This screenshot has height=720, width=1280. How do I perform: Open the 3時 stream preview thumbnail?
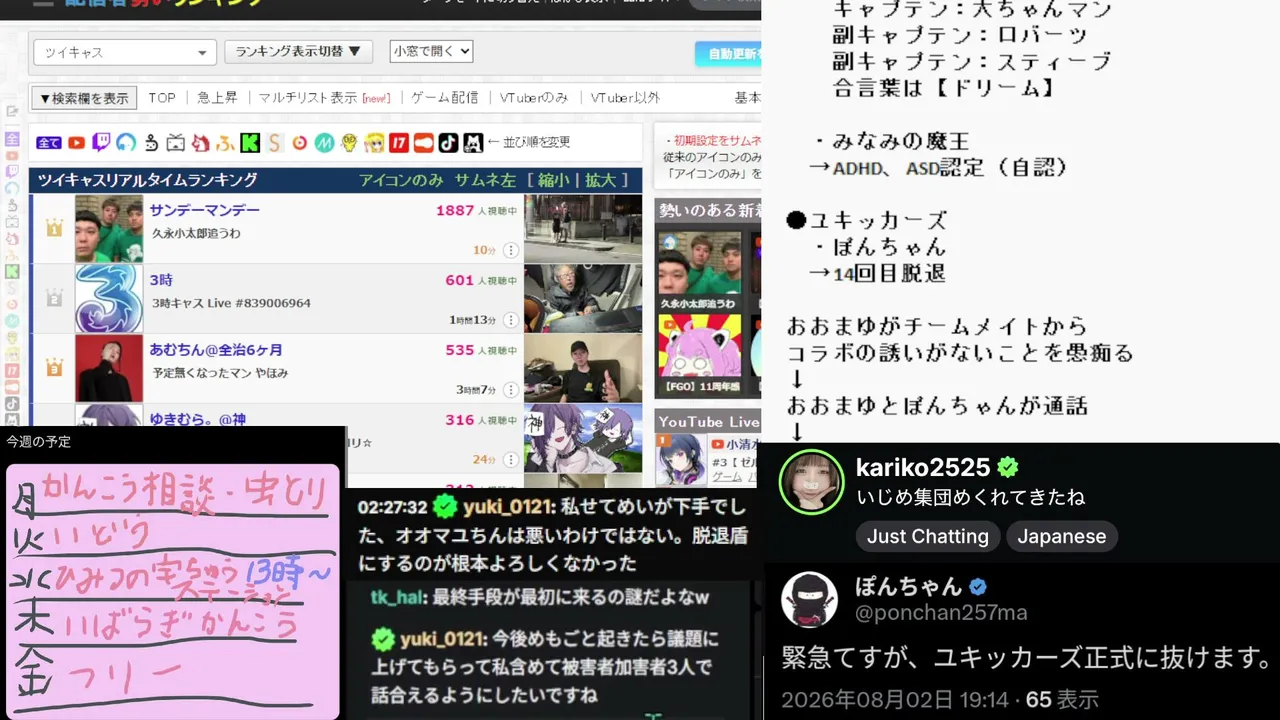583,299
